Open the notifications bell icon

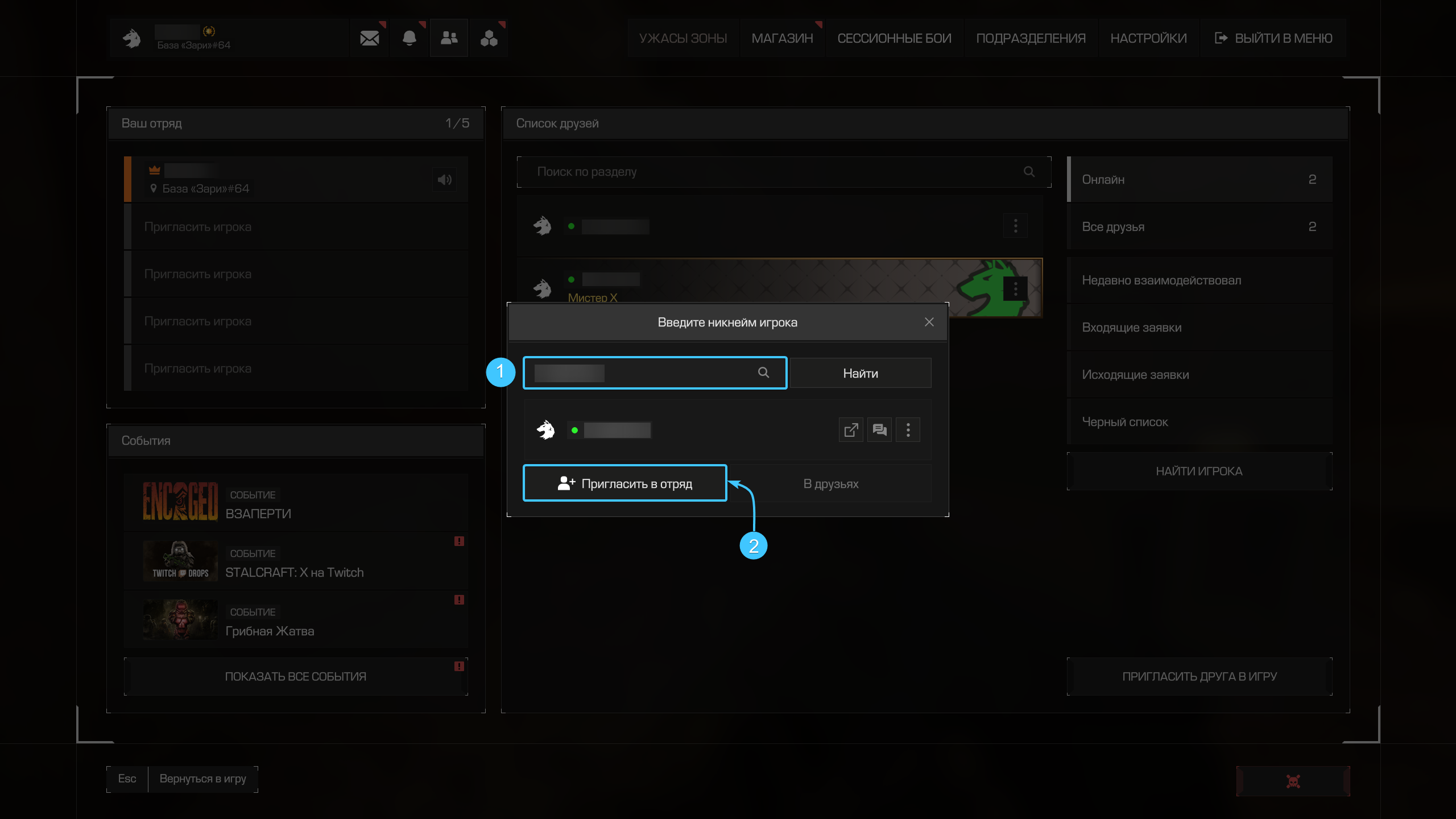point(409,38)
